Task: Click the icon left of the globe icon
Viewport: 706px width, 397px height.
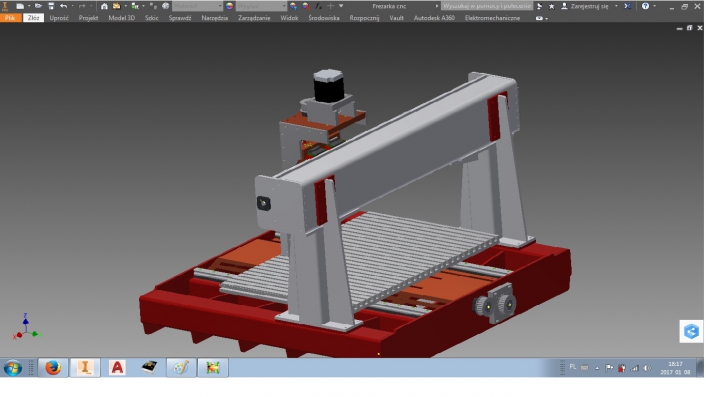Action: point(153,6)
